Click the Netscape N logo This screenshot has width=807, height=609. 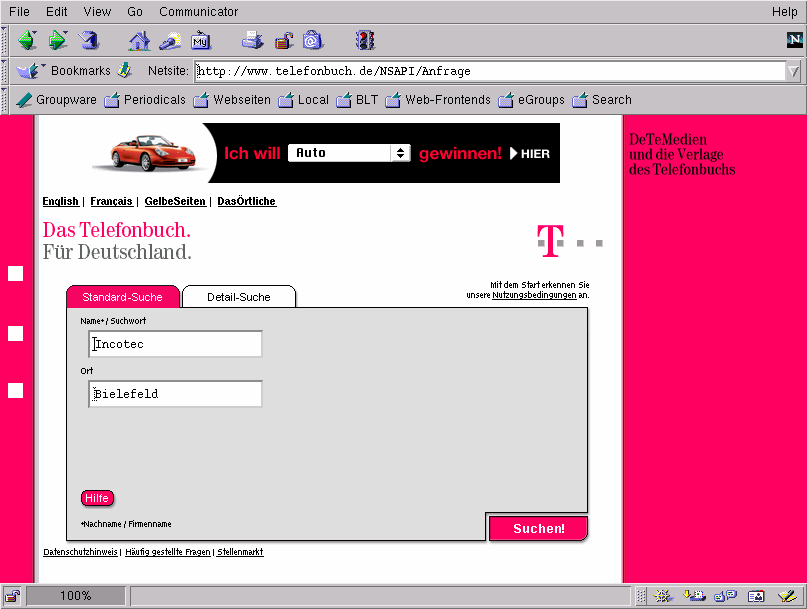pos(794,40)
